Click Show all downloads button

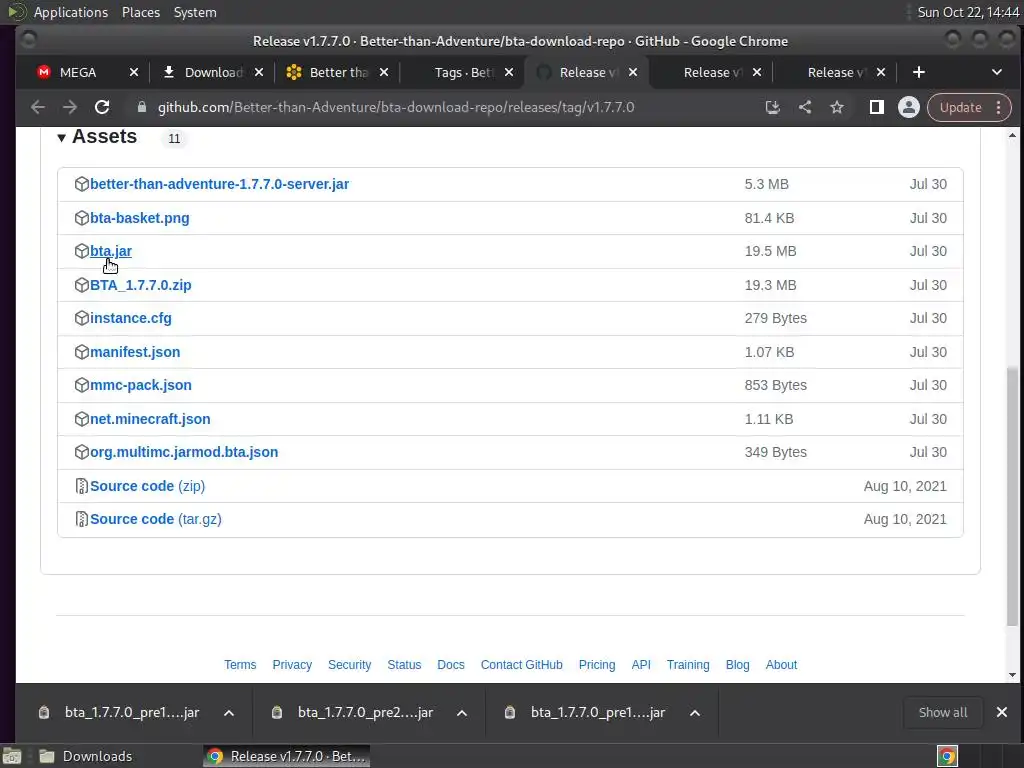pyautogui.click(x=942, y=712)
